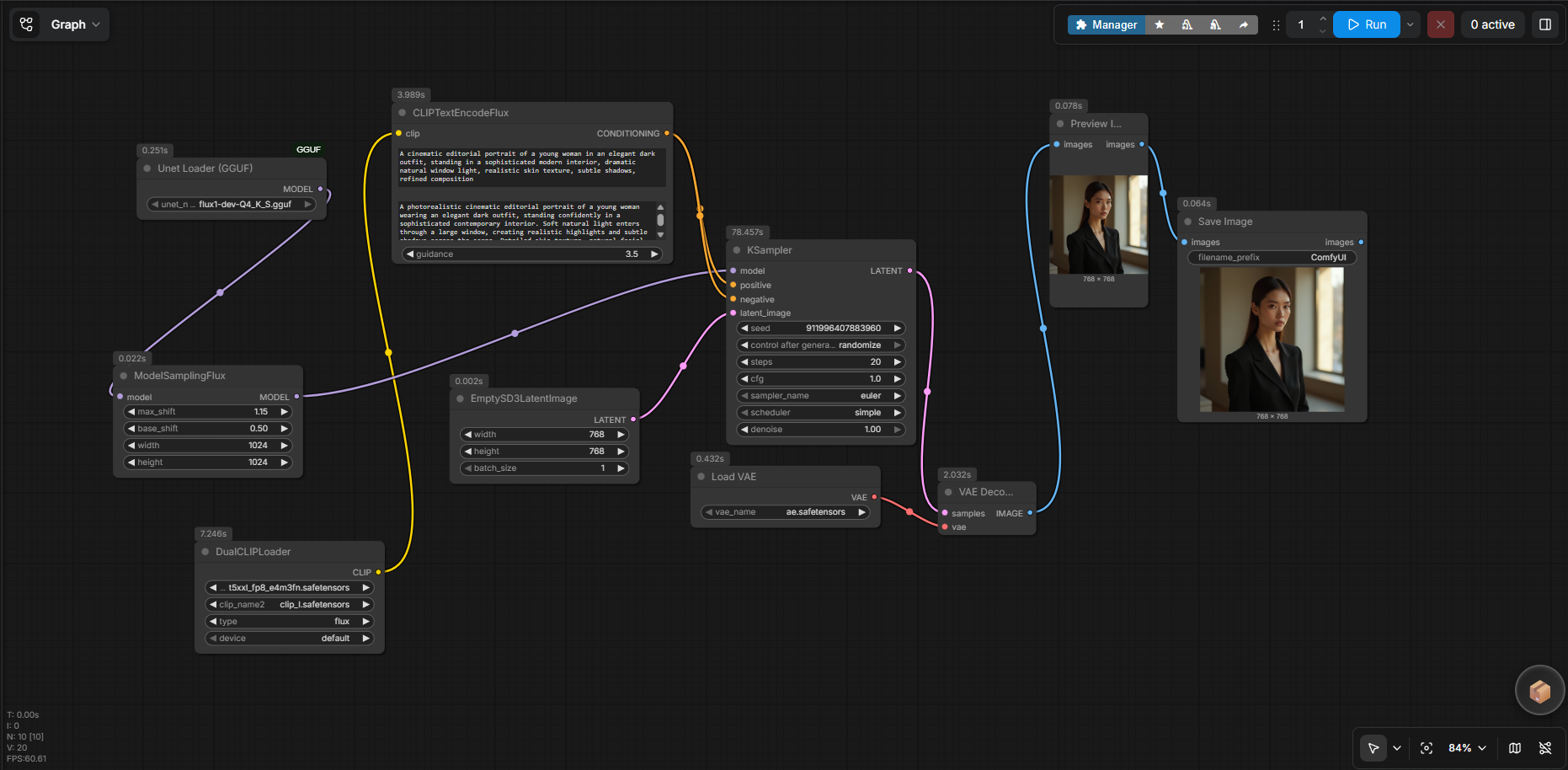This screenshot has height=770, width=1568.
Task: Open the Graph dropdown menu
Action: point(76,24)
